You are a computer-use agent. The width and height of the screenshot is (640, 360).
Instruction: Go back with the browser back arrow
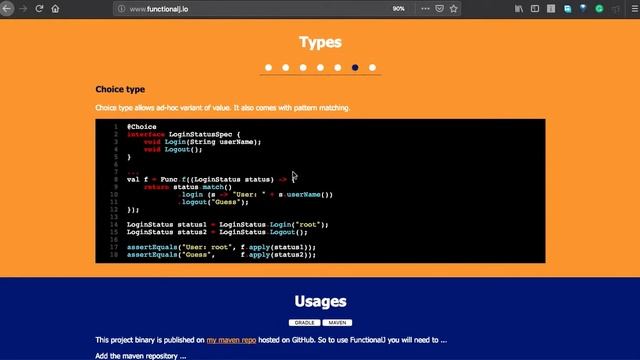click(x=7, y=9)
